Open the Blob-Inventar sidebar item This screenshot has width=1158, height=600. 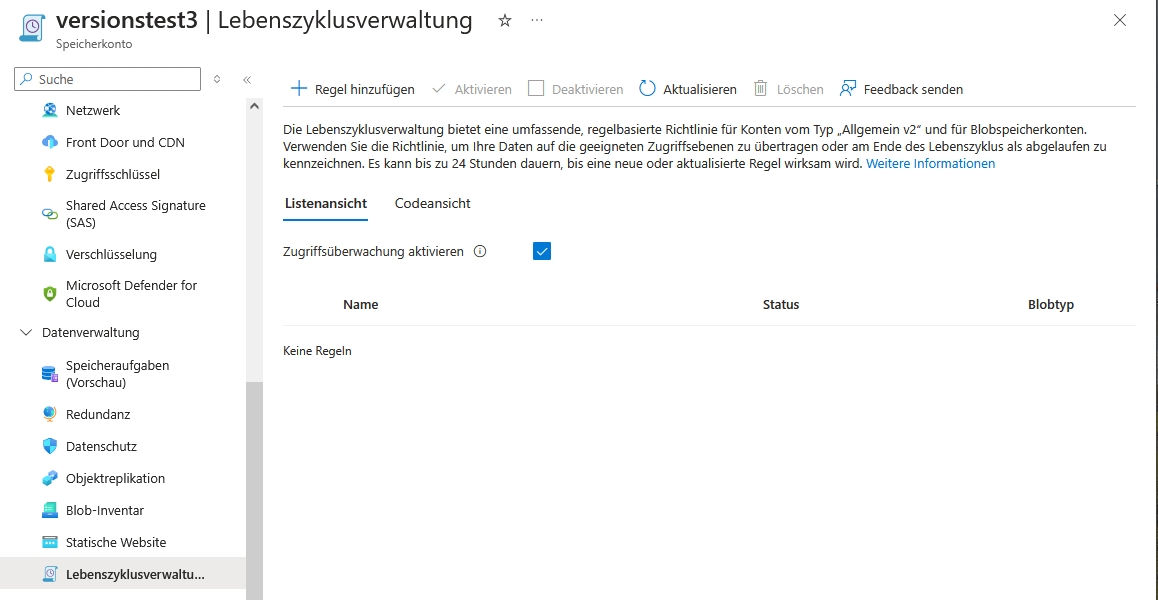[x=105, y=510]
